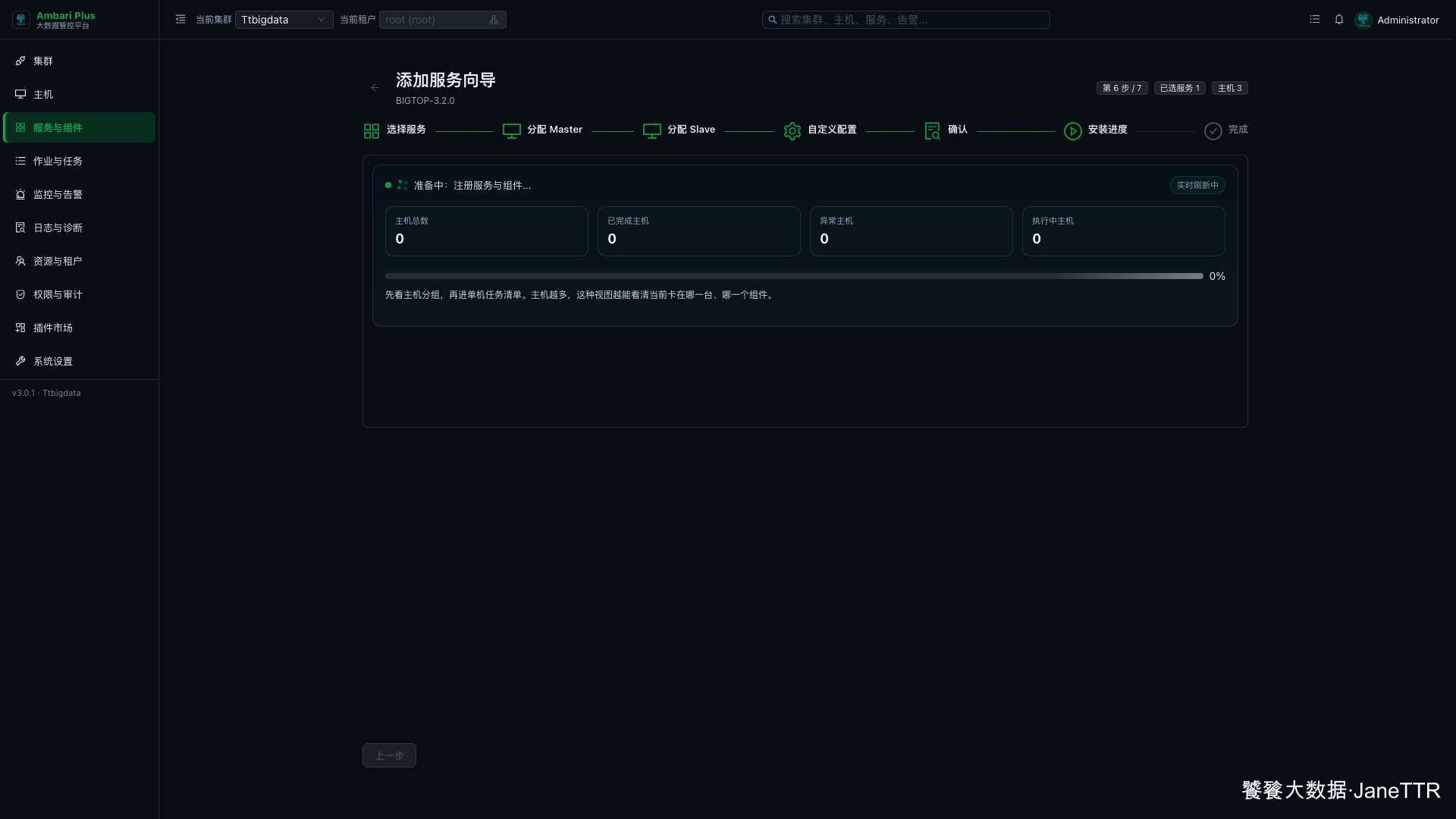
Task: Click the 安装进度 step play icon
Action: click(x=1073, y=131)
